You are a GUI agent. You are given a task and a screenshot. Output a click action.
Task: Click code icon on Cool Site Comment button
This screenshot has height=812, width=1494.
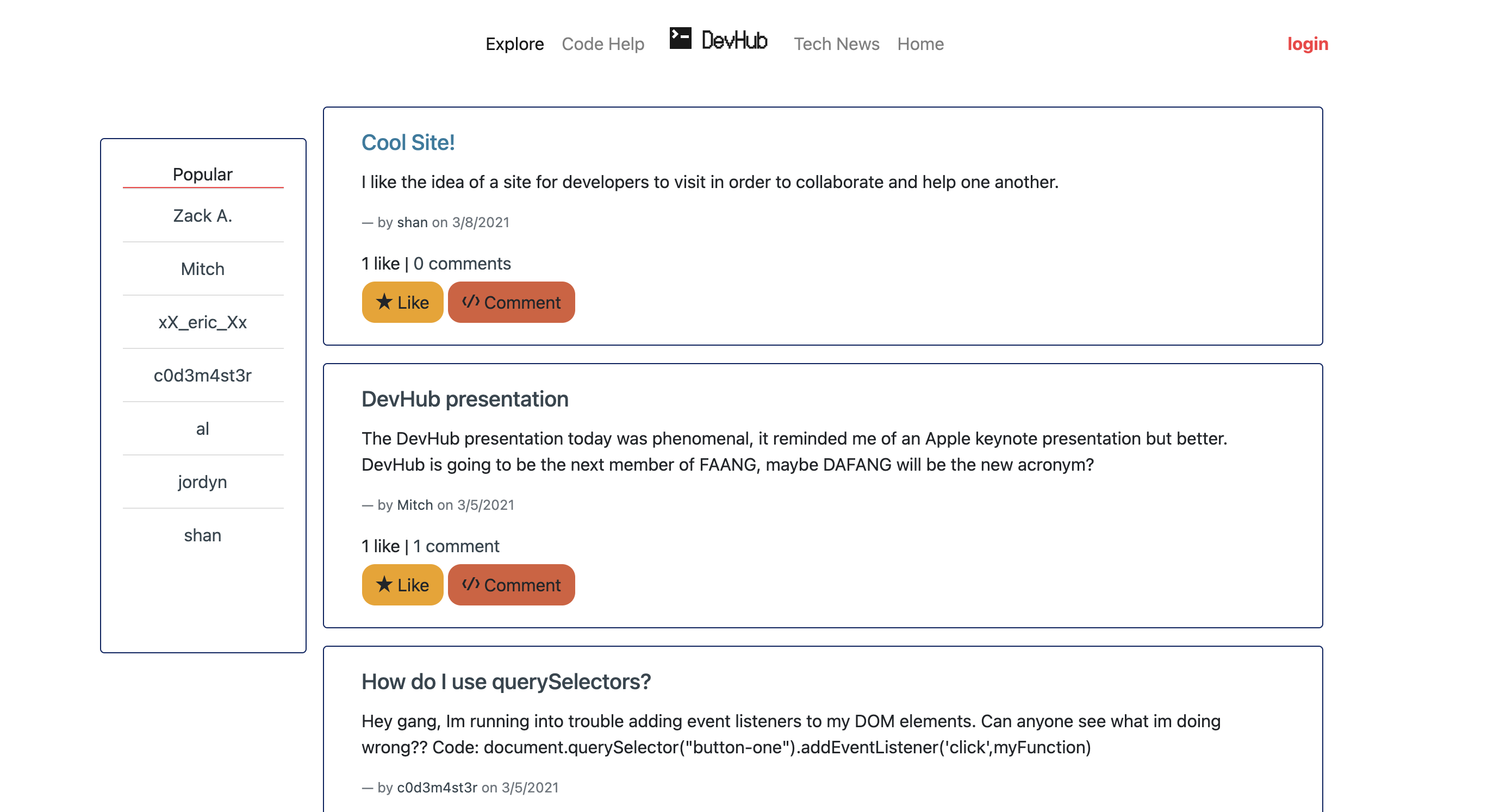tap(470, 301)
